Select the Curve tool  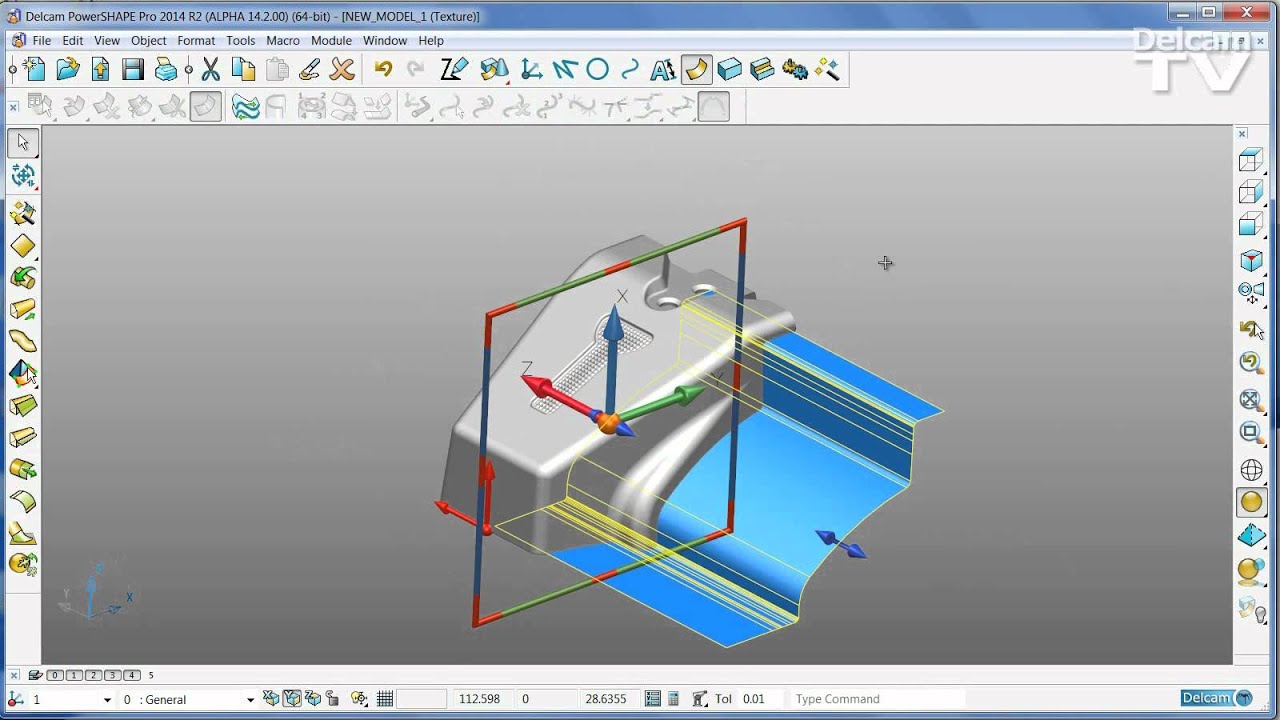630,69
